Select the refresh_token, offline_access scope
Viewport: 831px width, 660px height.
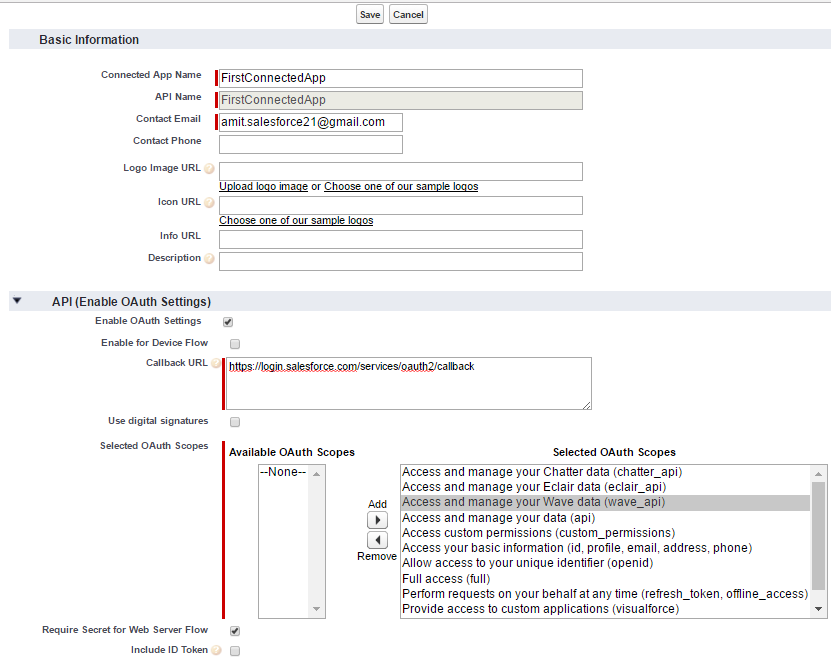pos(605,594)
